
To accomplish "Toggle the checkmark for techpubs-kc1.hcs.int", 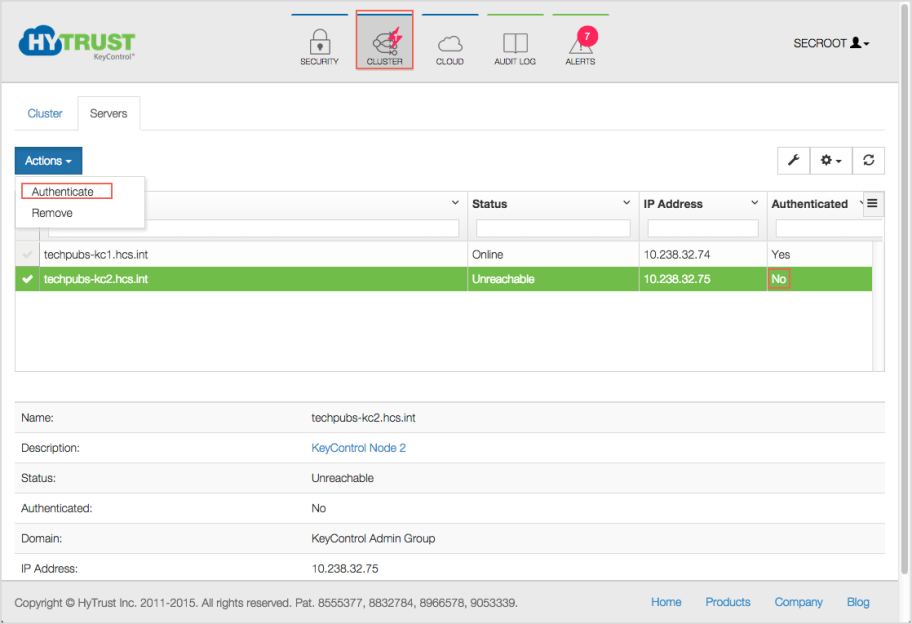I will tap(27, 254).
